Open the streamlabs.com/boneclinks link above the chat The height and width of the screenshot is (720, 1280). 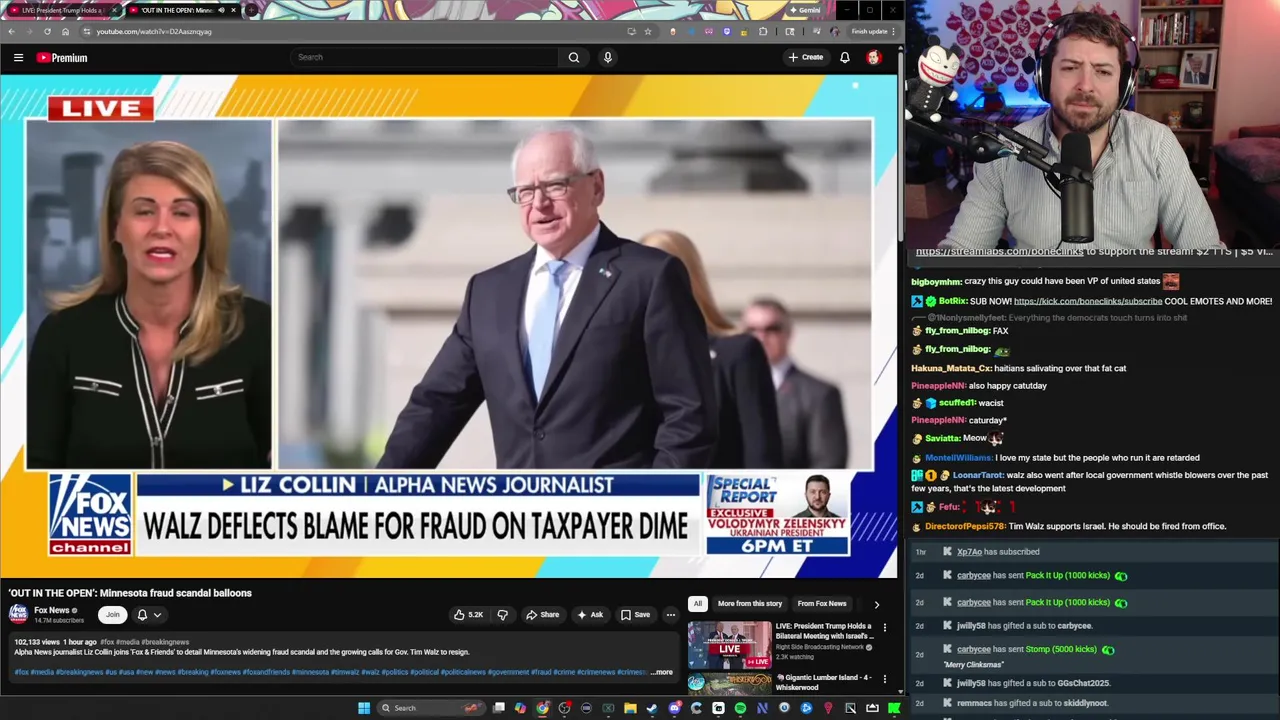click(x=999, y=251)
